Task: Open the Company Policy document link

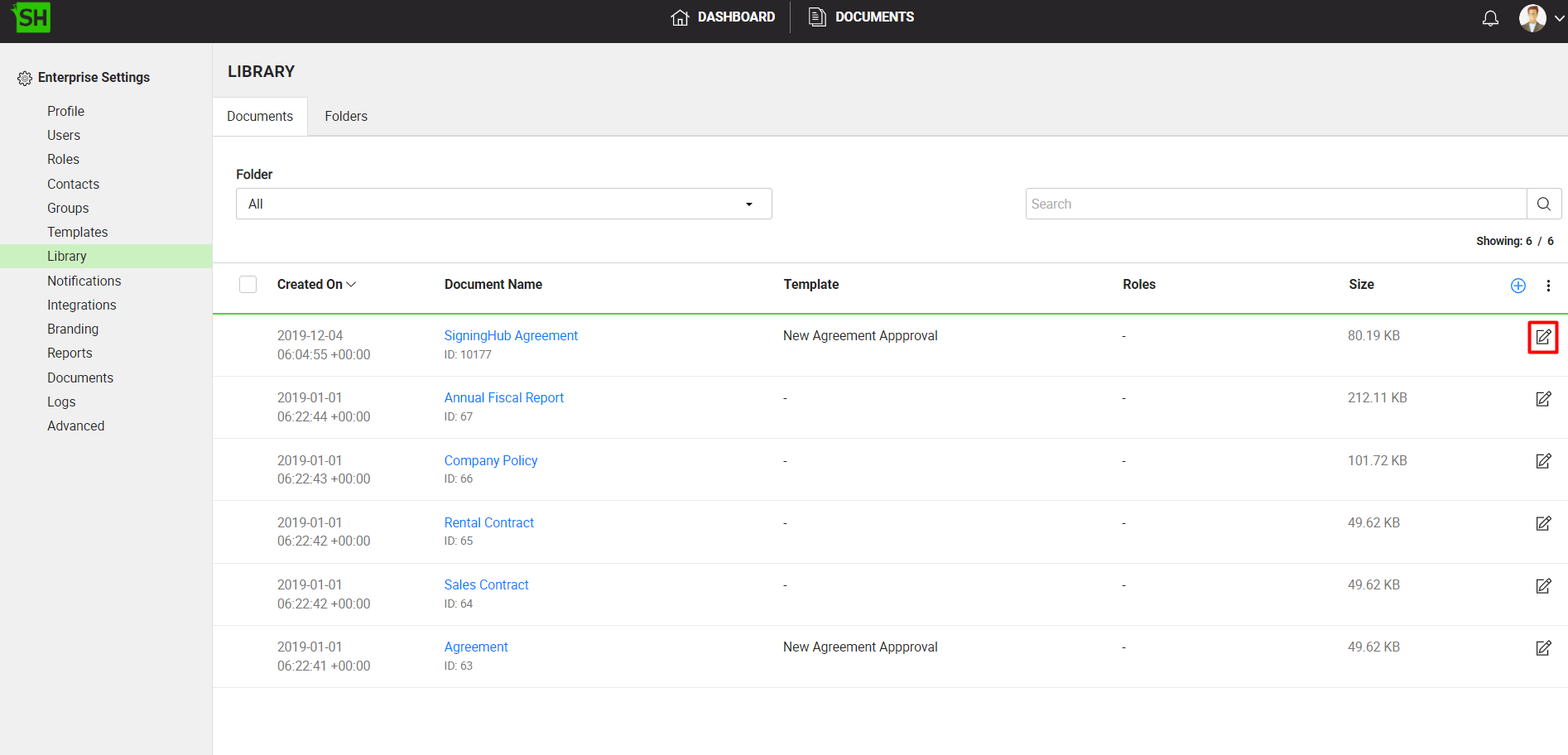Action: click(490, 461)
